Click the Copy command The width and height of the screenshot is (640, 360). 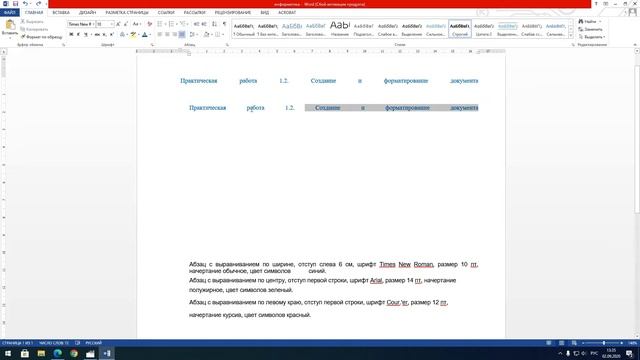[35, 29]
